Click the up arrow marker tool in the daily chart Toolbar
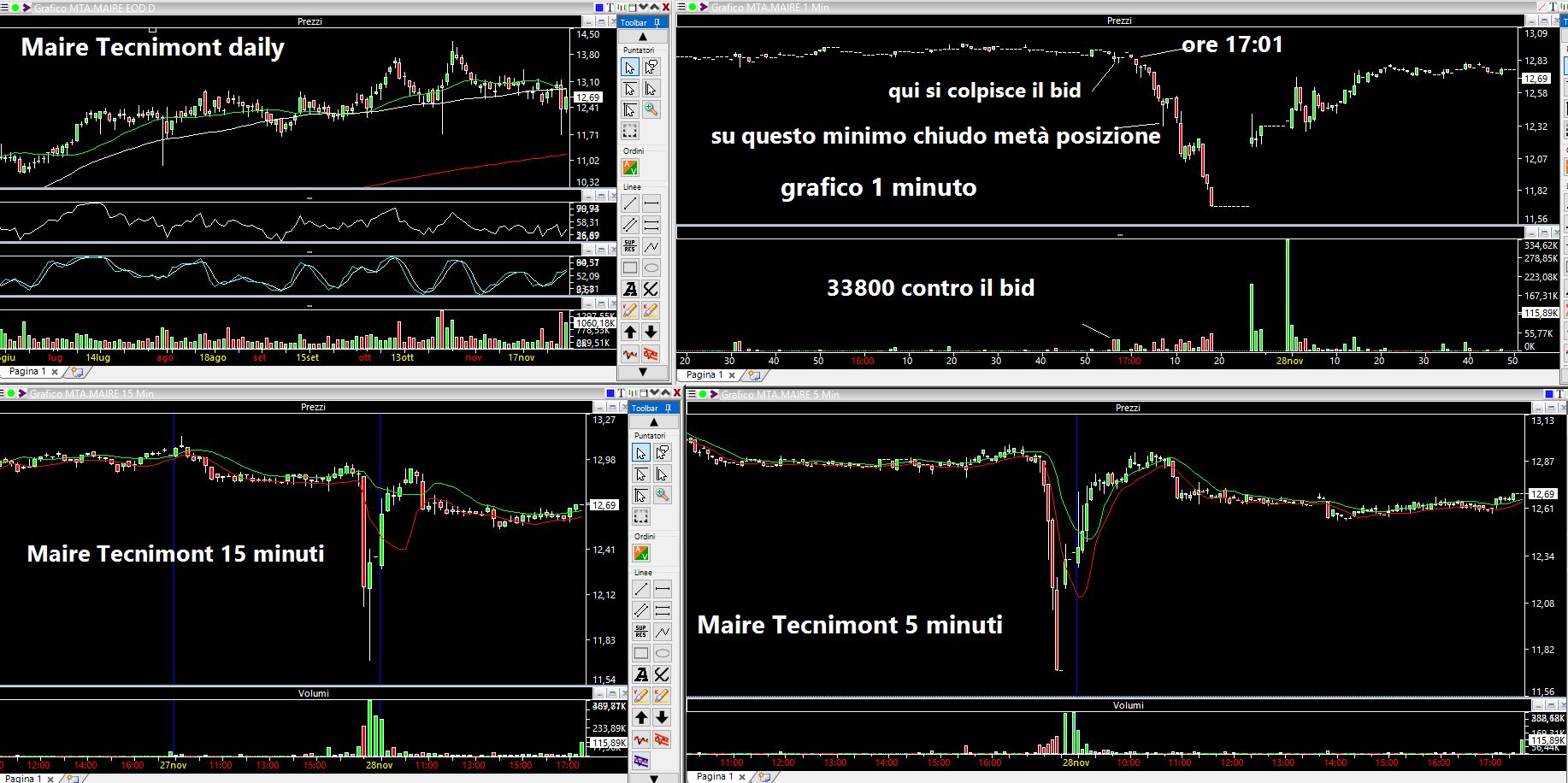This screenshot has width=1568, height=783. coord(630,332)
